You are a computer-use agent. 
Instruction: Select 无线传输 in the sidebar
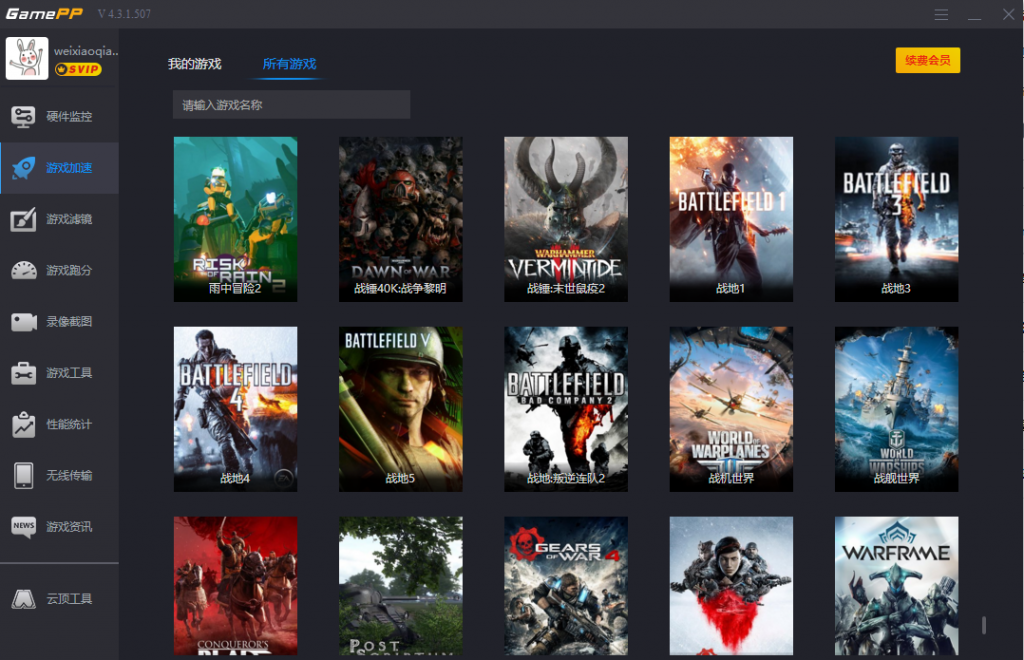coord(69,475)
